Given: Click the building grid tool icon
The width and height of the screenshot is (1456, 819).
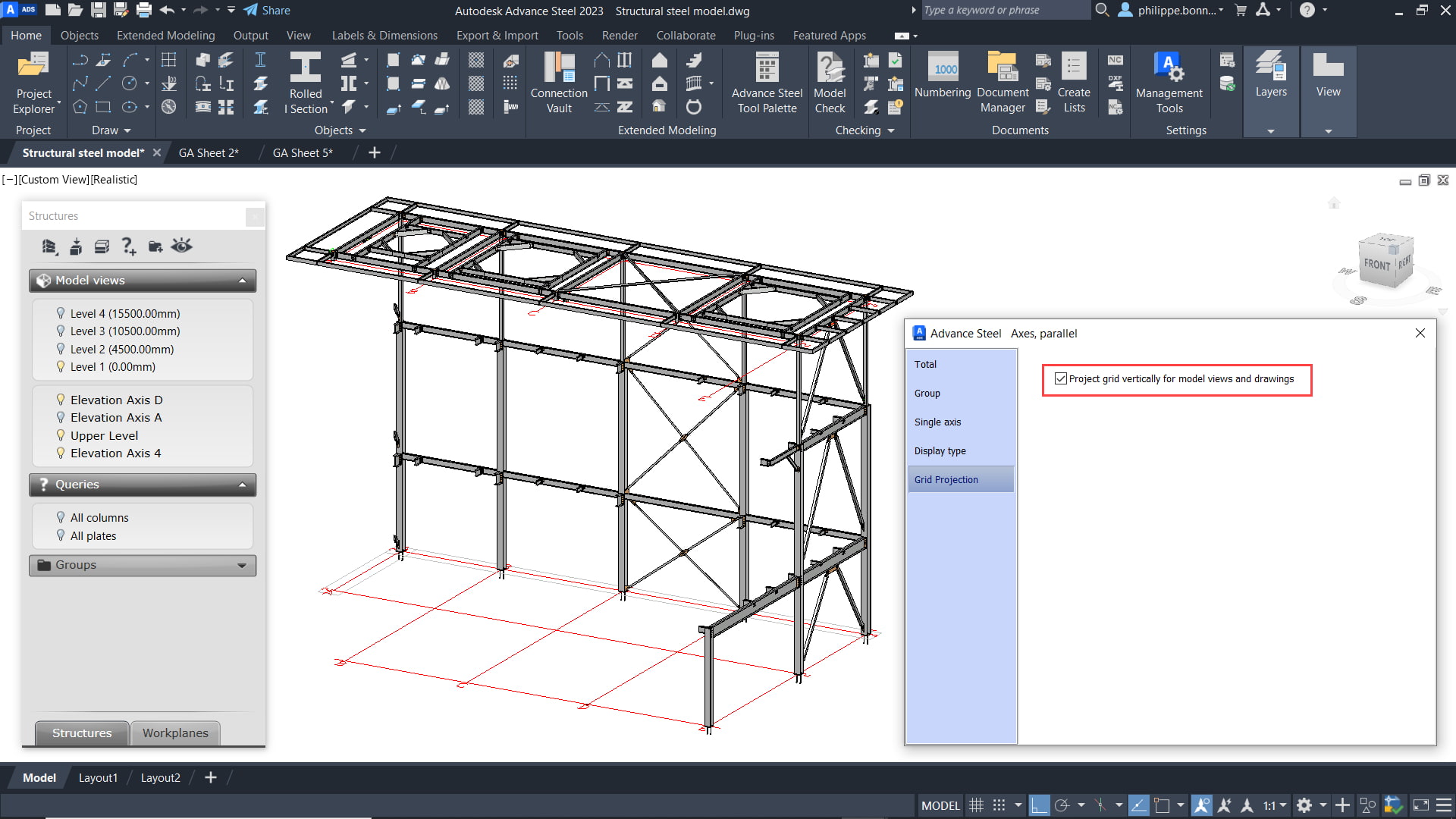Looking at the screenshot, I should tap(169, 60).
